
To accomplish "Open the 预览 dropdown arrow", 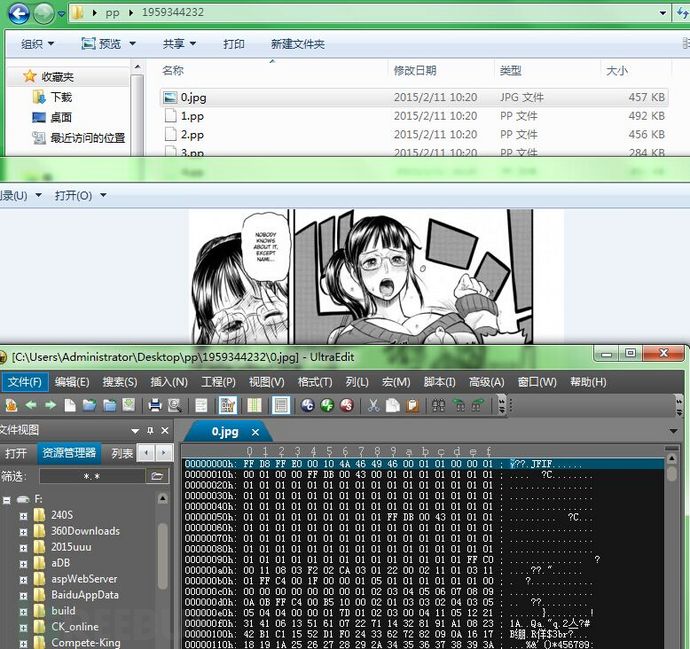I will click(132, 44).
